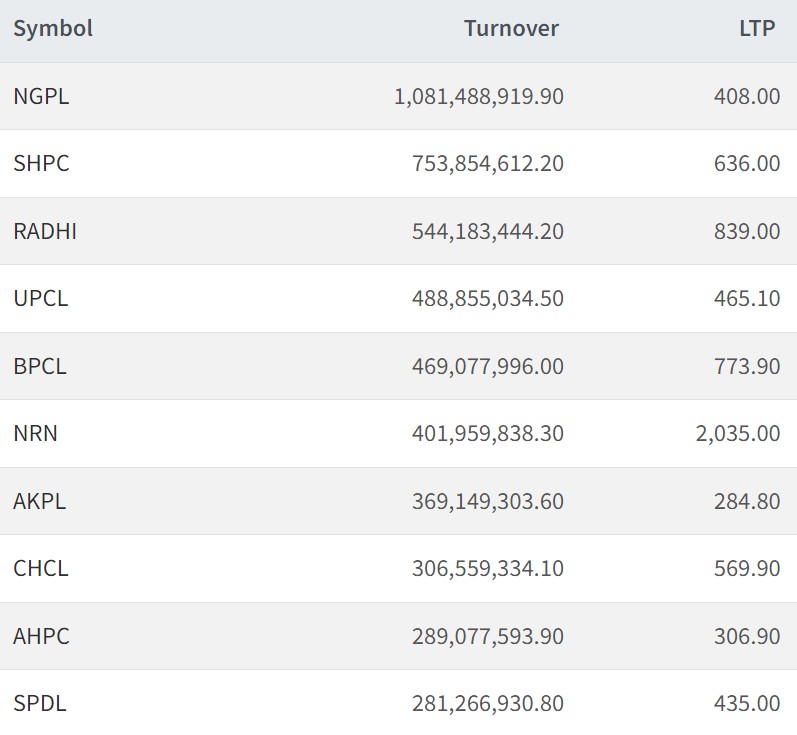Image resolution: width=797 pixels, height=735 pixels.
Task: Select the SHPC symbol
Action: click(42, 163)
